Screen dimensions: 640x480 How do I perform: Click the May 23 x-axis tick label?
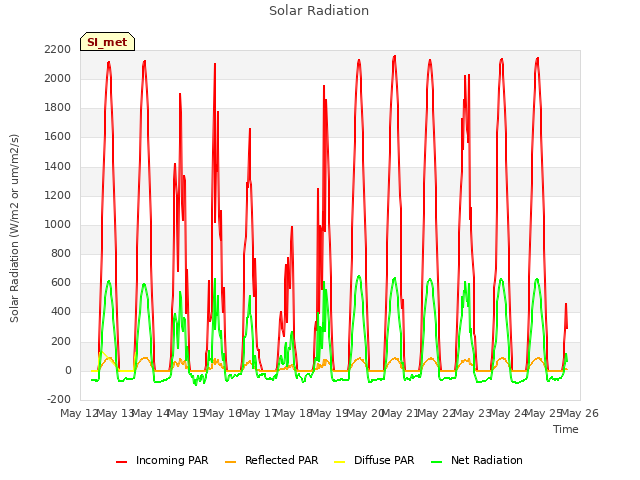pos(472,413)
